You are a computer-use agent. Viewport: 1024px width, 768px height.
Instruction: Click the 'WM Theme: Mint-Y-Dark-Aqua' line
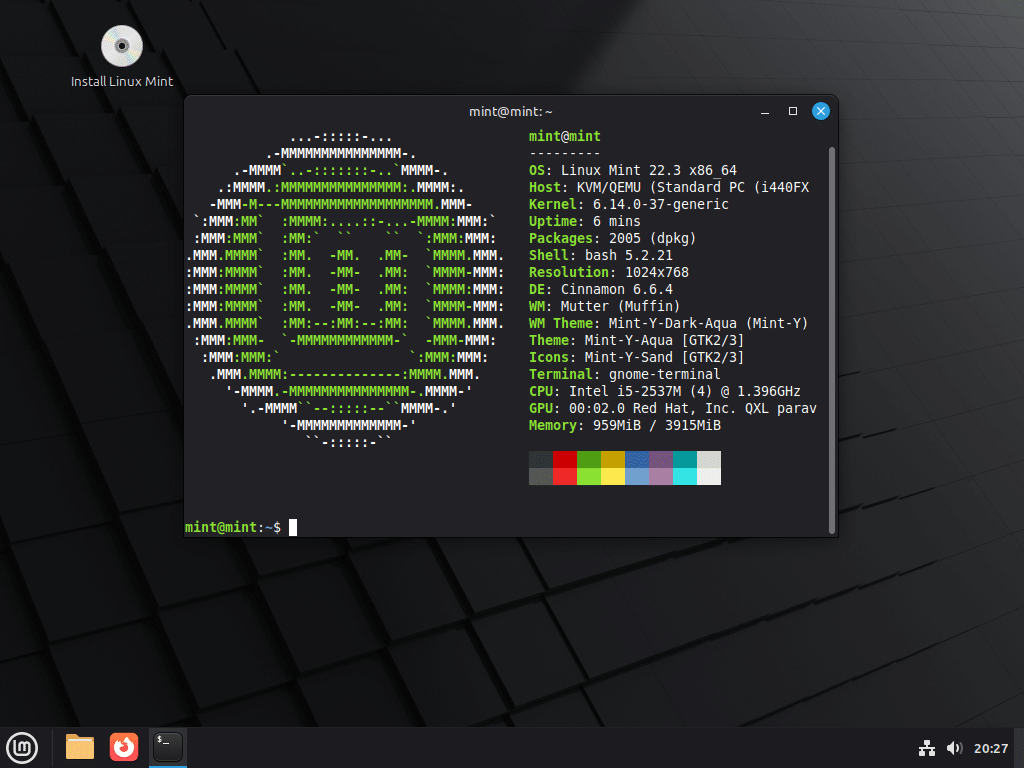click(x=669, y=323)
